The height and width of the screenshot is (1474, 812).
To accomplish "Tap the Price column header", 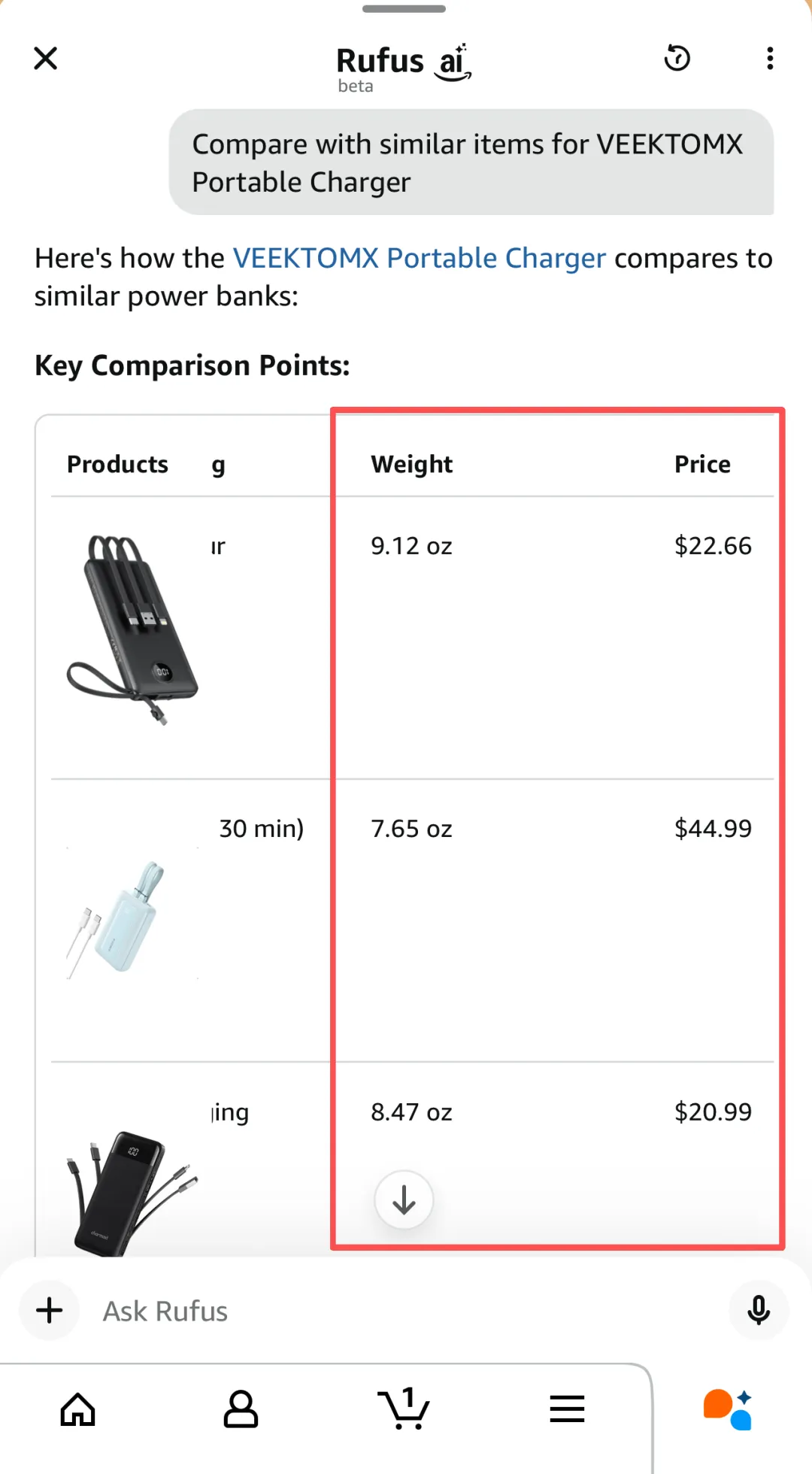I will [x=702, y=465].
